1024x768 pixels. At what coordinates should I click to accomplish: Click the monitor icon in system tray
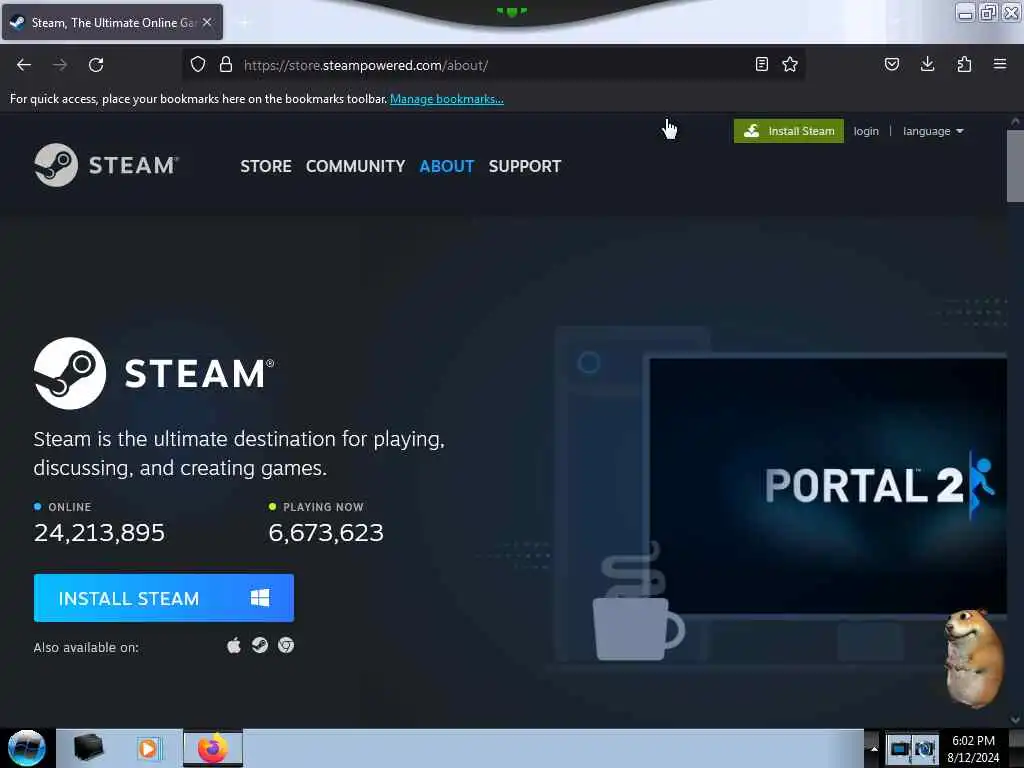899,749
